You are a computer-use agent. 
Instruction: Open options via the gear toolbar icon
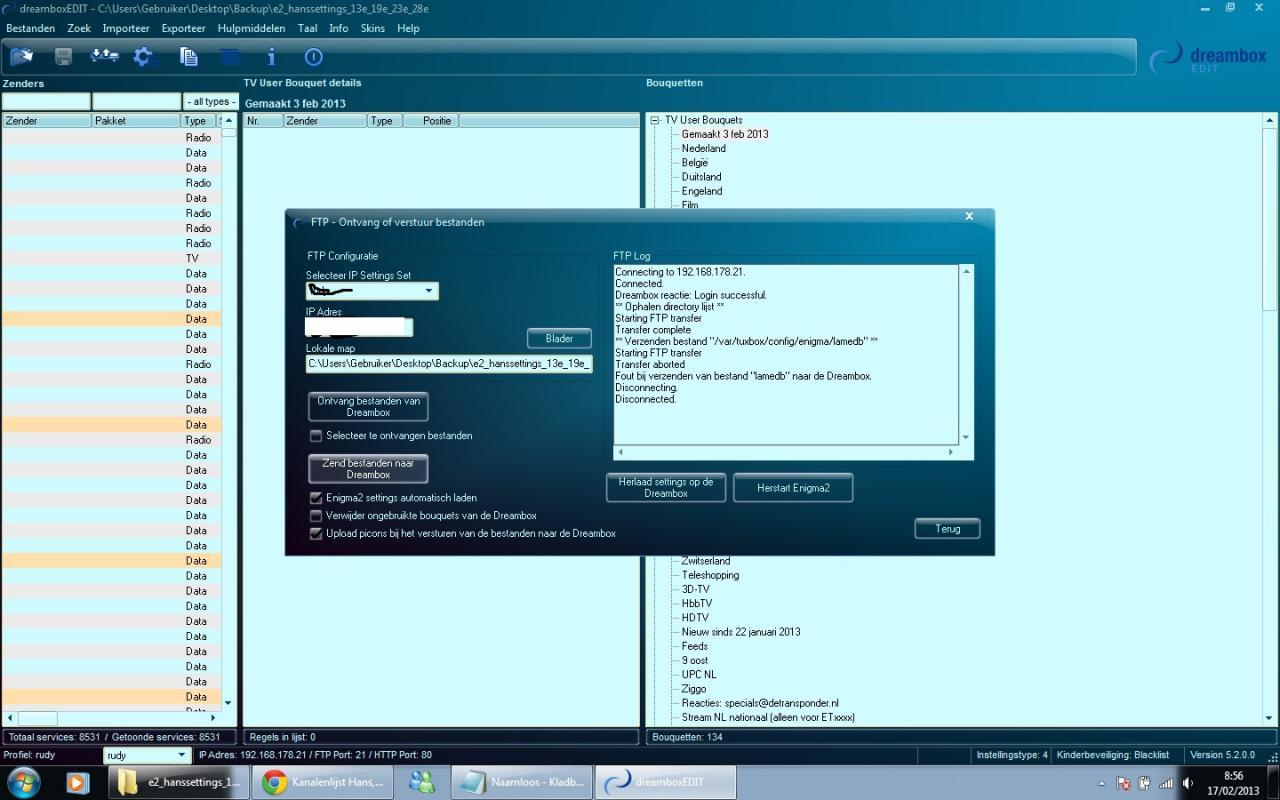tap(145, 57)
